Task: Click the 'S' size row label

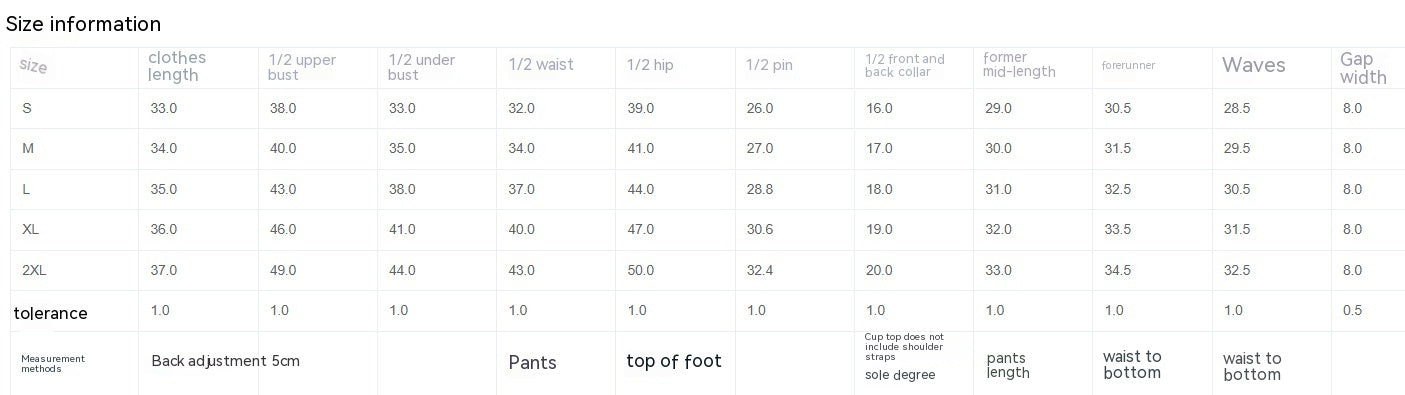Action: click(27, 108)
